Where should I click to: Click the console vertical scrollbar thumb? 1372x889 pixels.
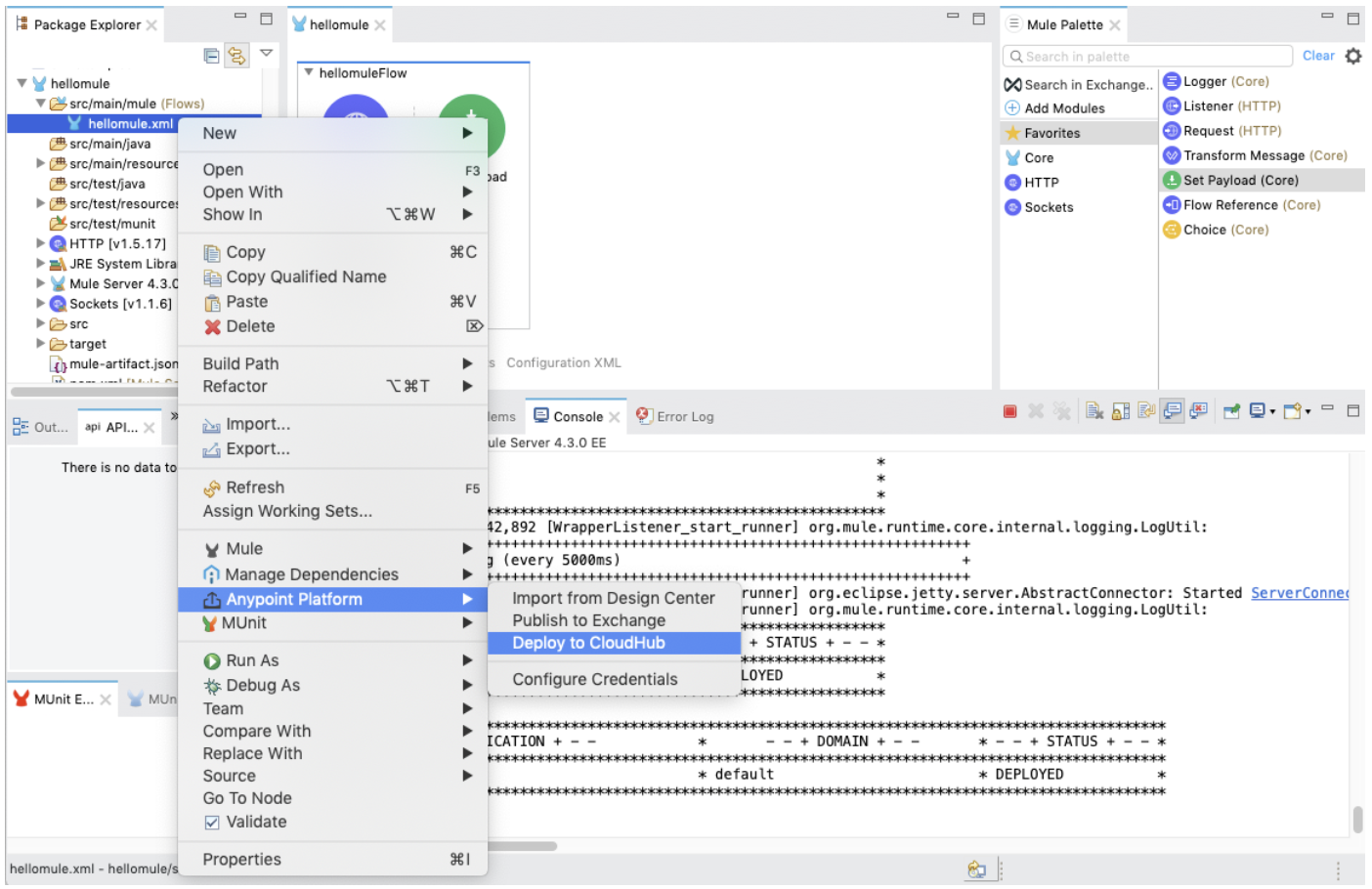[1357, 819]
